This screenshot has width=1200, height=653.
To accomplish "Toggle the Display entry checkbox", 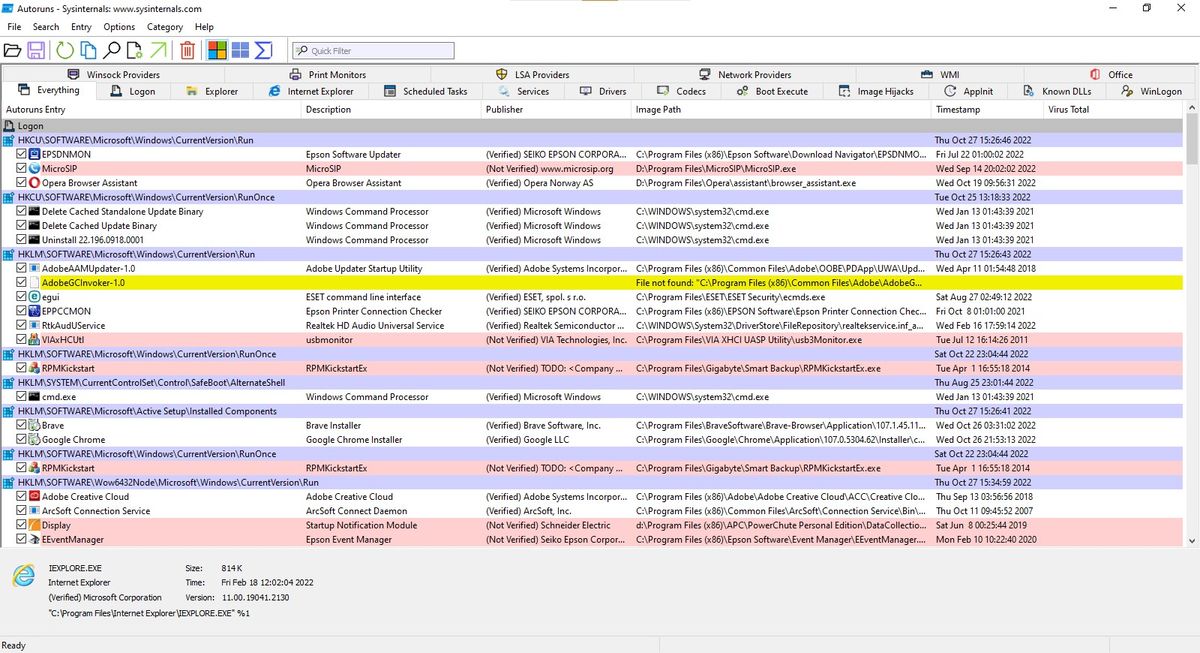I will pos(22,526).
